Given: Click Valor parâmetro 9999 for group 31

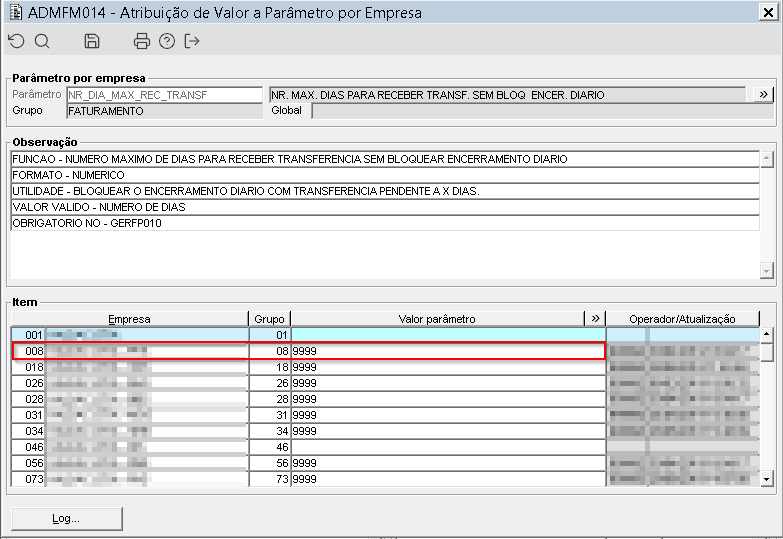Looking at the screenshot, I should tap(448, 415).
